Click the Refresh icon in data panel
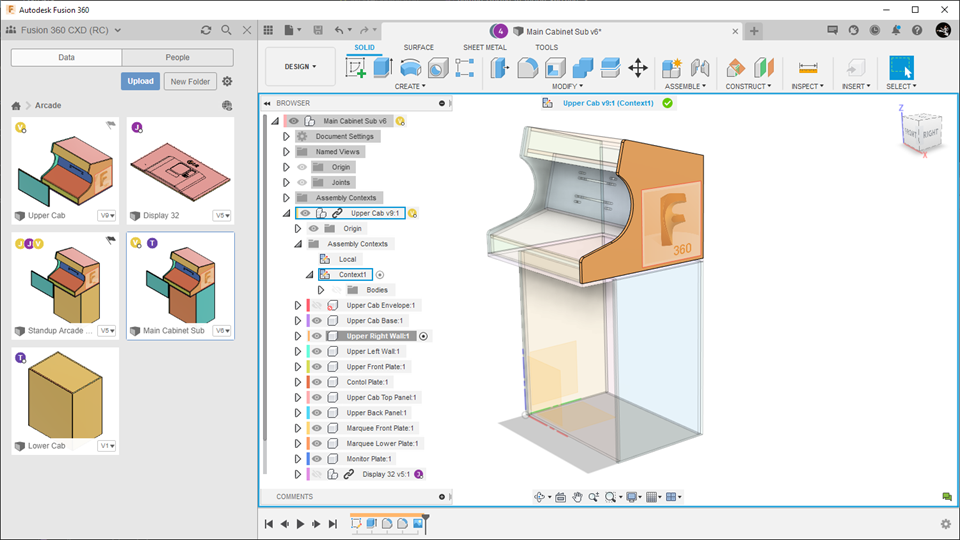The width and height of the screenshot is (960, 540). [x=206, y=31]
